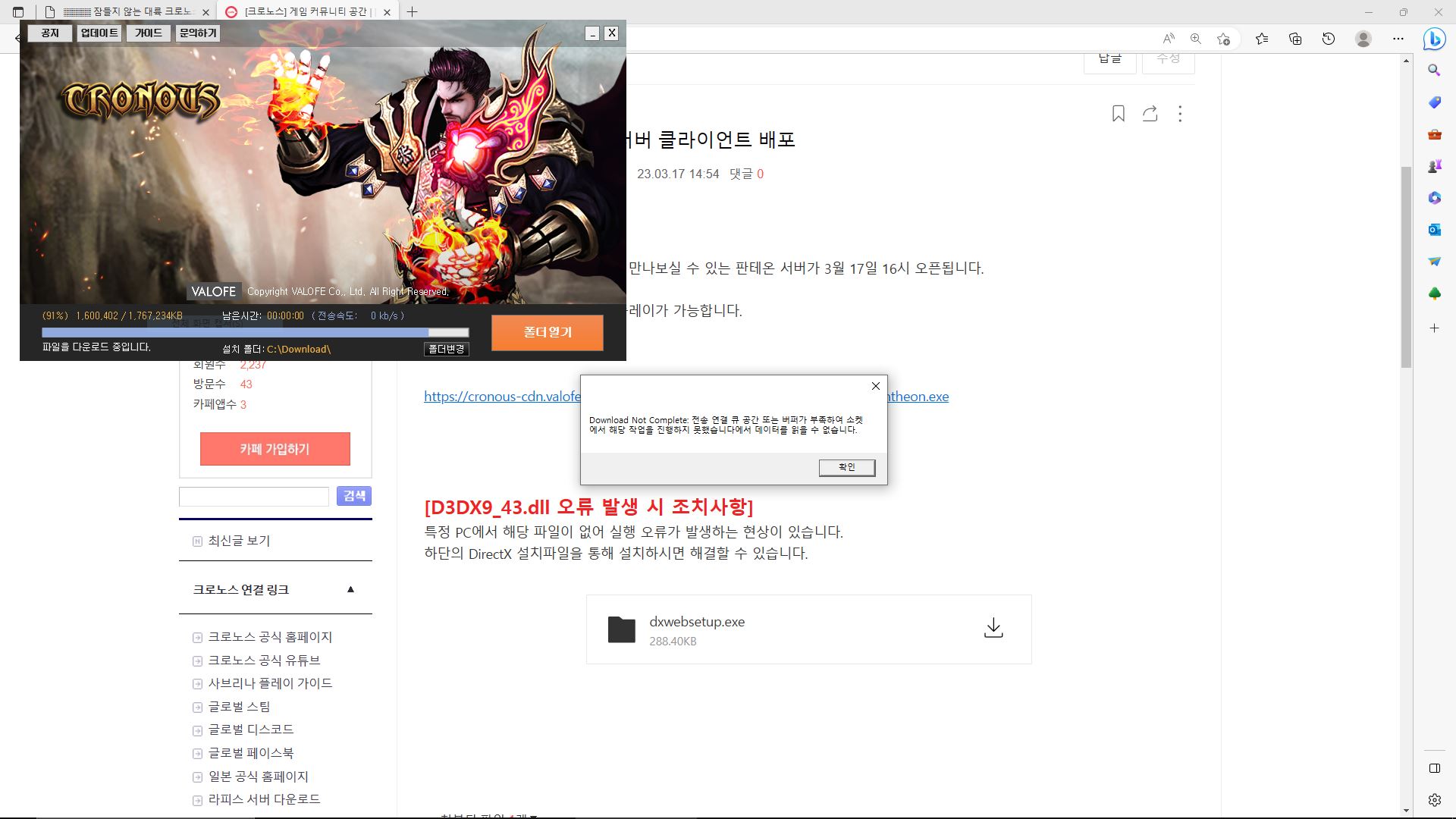Click the Zoom magnifier icon in address bar

1196,39
